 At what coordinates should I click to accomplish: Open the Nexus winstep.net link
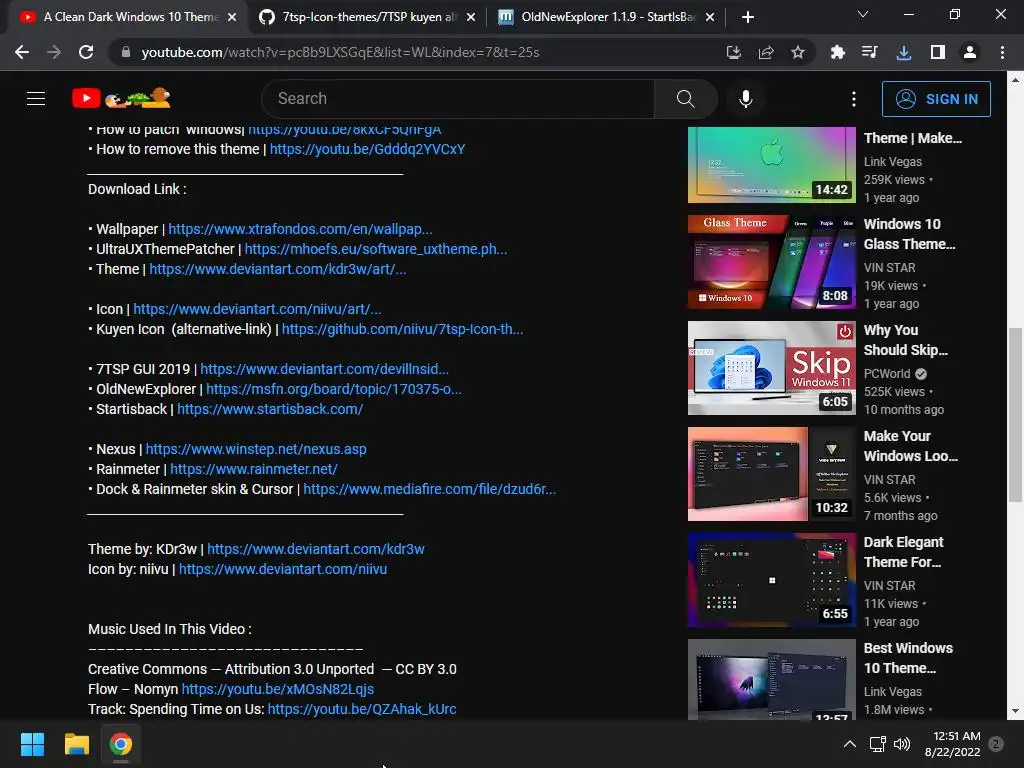256,449
